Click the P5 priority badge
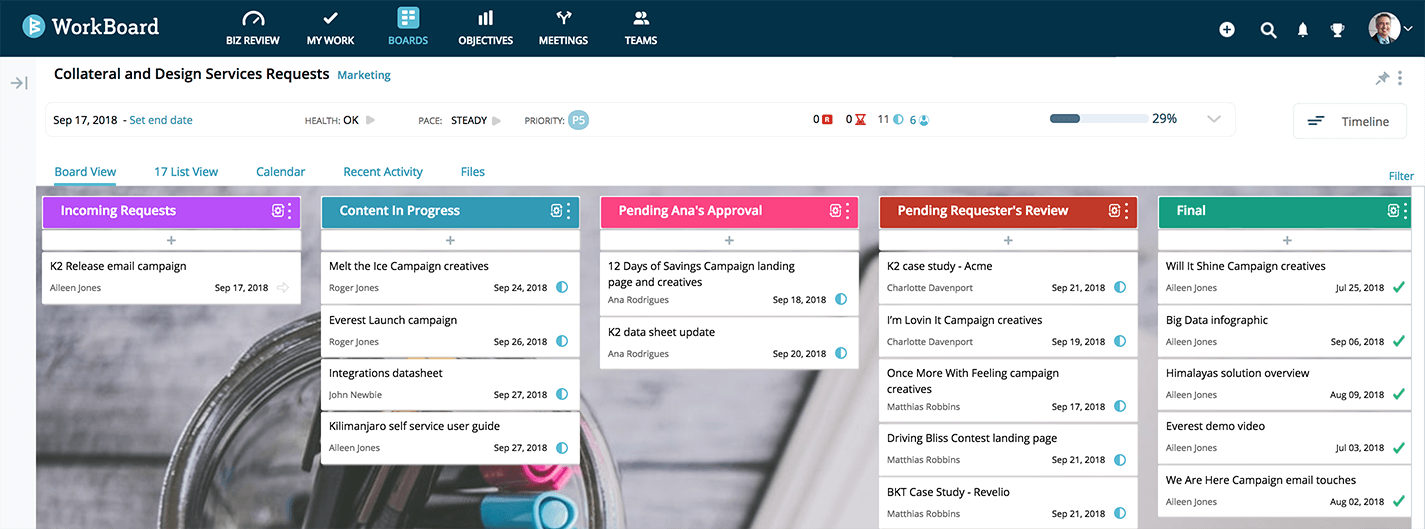The image size is (1425, 529). (578, 120)
